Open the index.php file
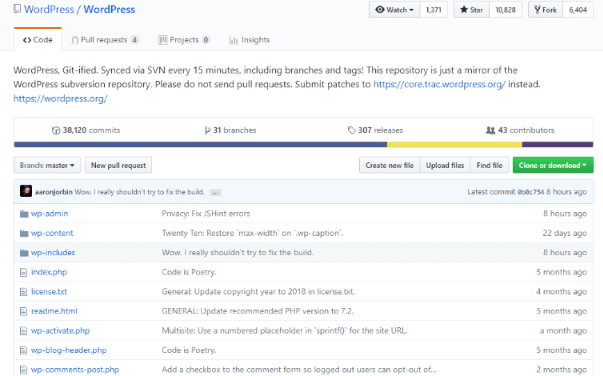 point(49,272)
